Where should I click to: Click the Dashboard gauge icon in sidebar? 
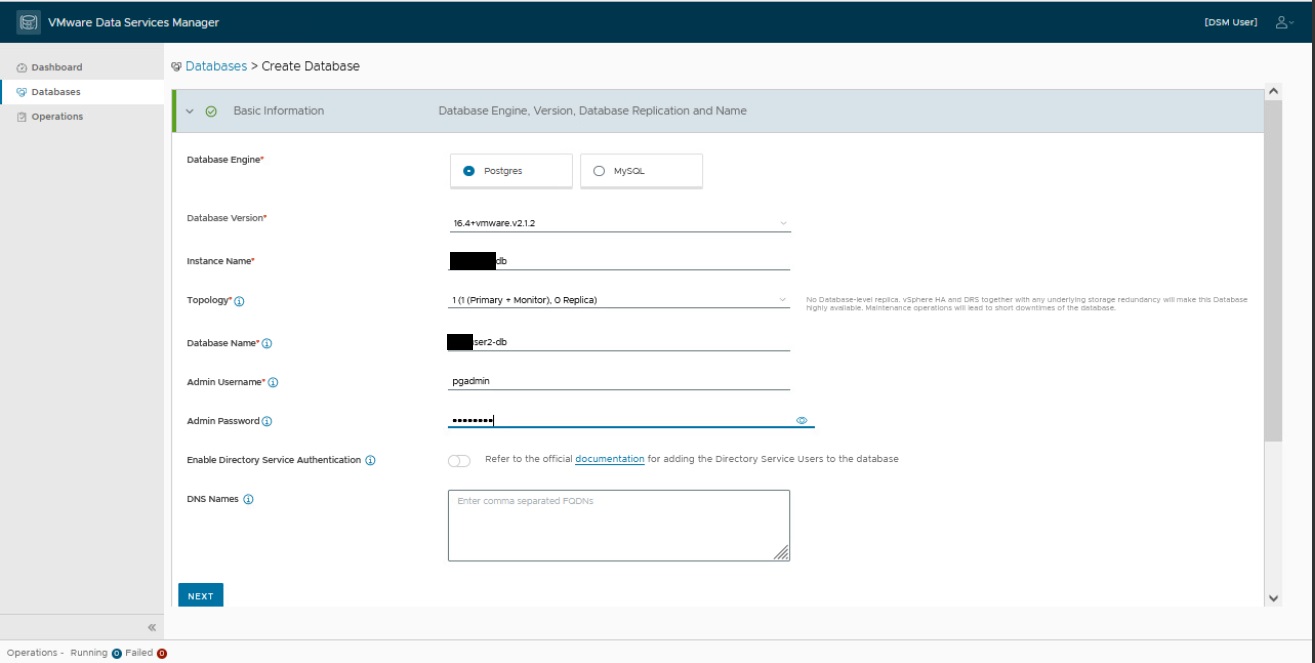point(22,68)
